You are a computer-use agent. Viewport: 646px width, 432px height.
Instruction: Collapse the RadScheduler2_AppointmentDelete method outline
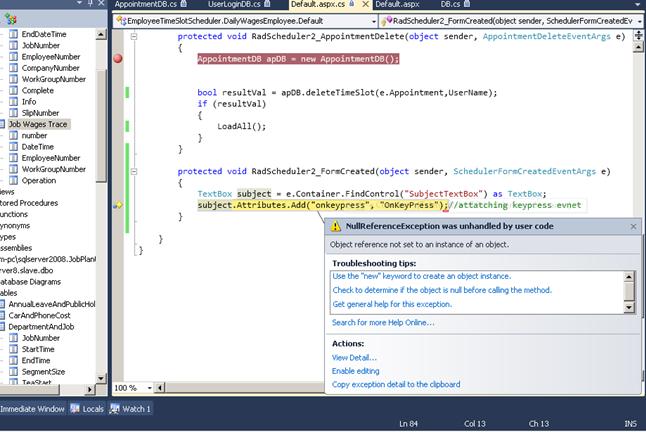tap(136, 36)
